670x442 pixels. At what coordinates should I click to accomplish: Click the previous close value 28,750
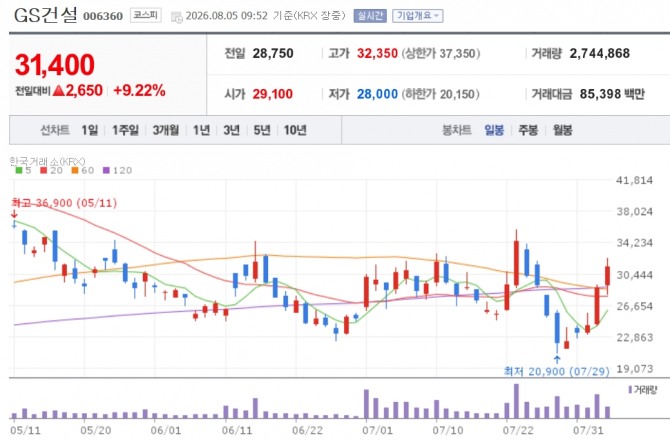coord(273,53)
